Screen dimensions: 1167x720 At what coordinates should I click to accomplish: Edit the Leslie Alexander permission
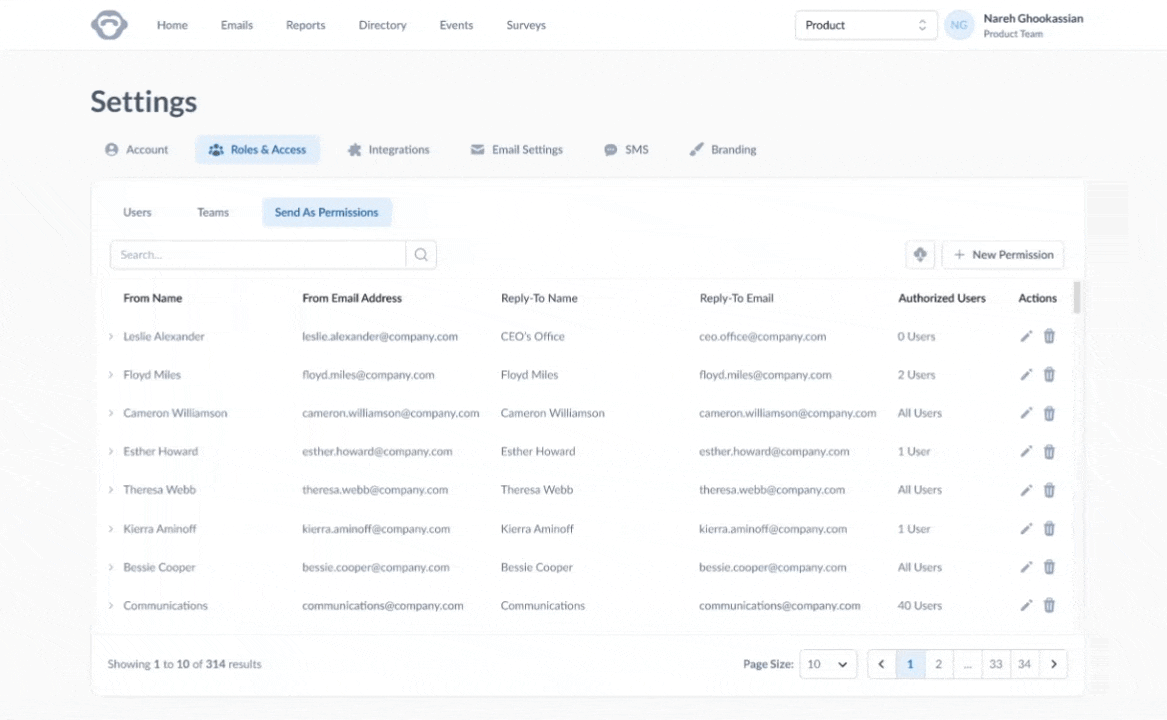1026,337
